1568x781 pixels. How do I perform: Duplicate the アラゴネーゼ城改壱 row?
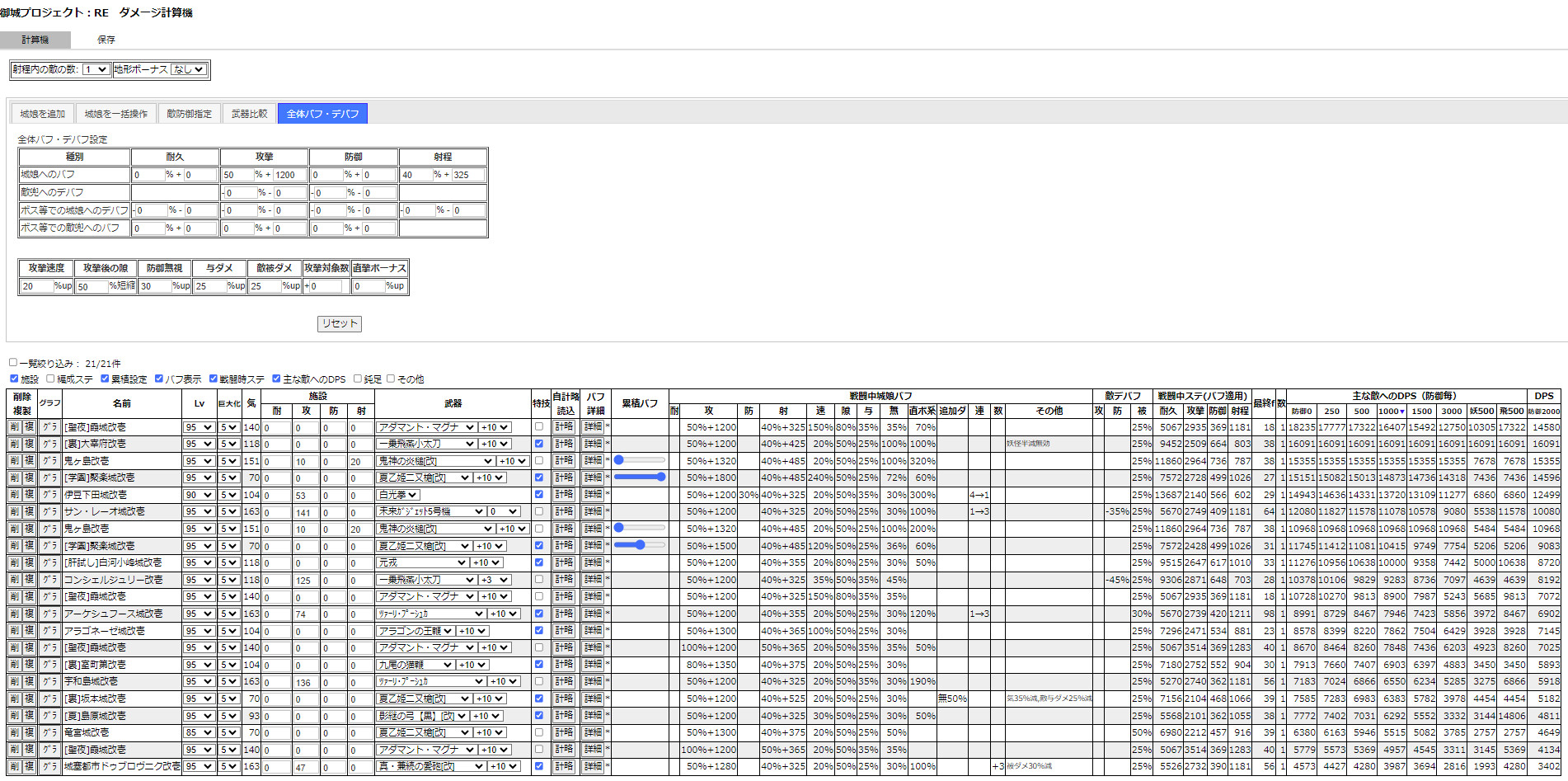click(29, 631)
